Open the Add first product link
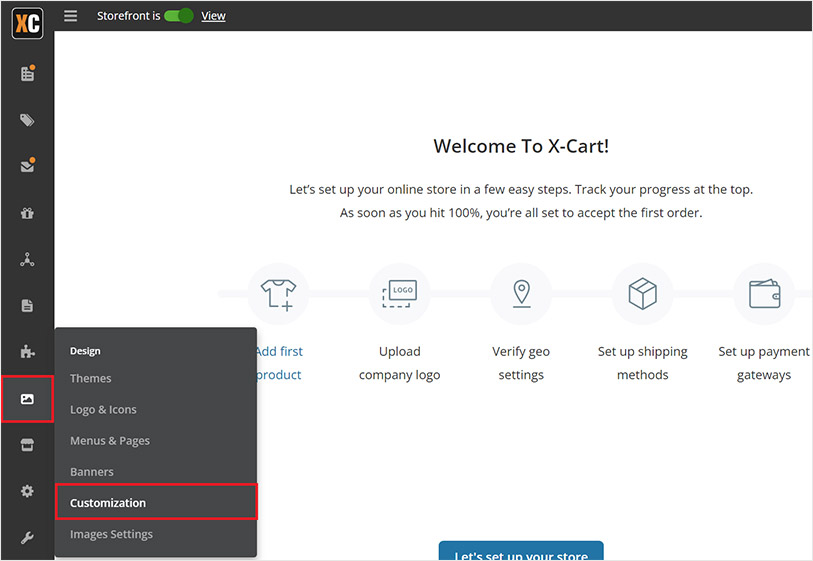The image size is (813, 561). pyautogui.click(x=280, y=363)
